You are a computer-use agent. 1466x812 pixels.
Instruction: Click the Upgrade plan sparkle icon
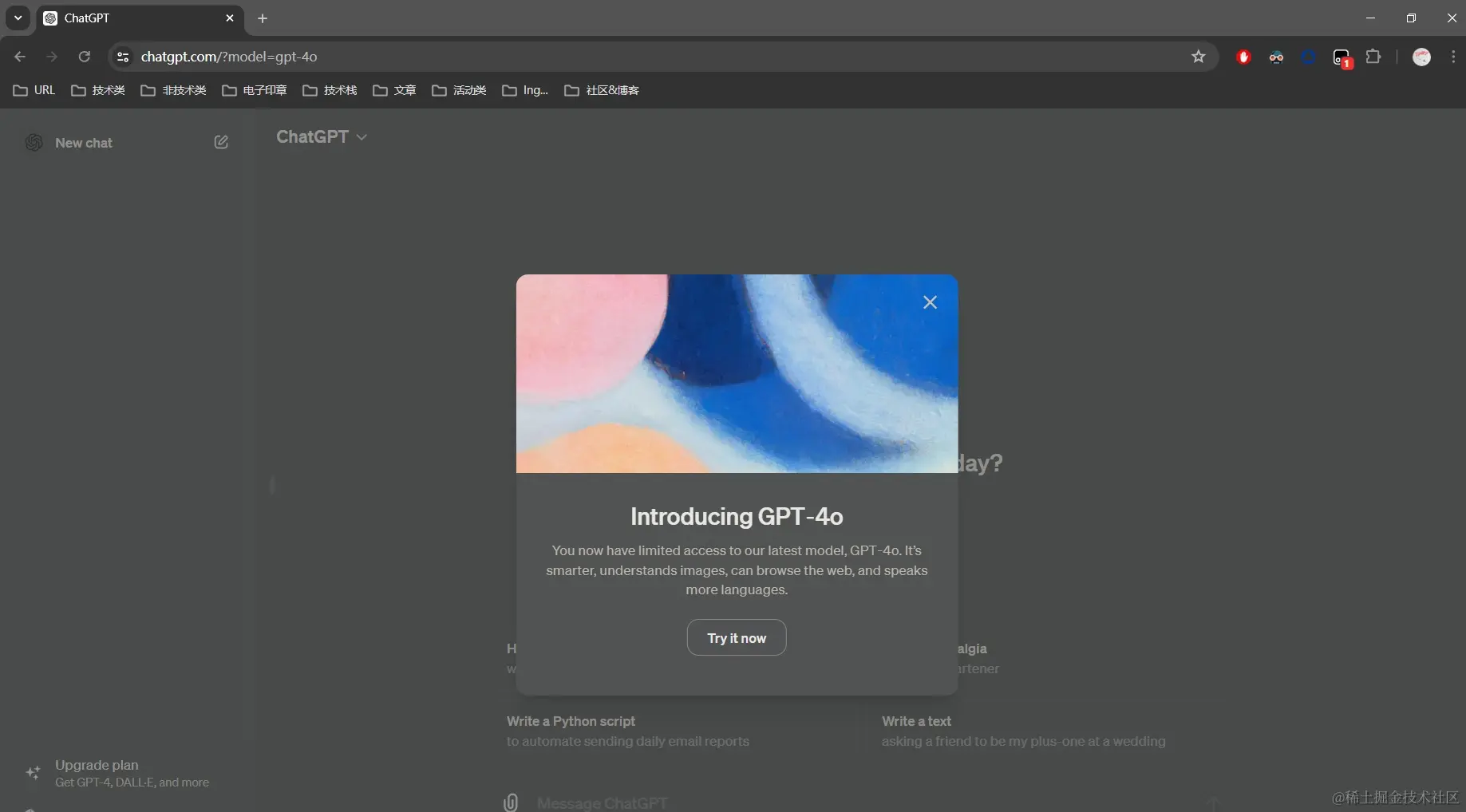pos(33,773)
